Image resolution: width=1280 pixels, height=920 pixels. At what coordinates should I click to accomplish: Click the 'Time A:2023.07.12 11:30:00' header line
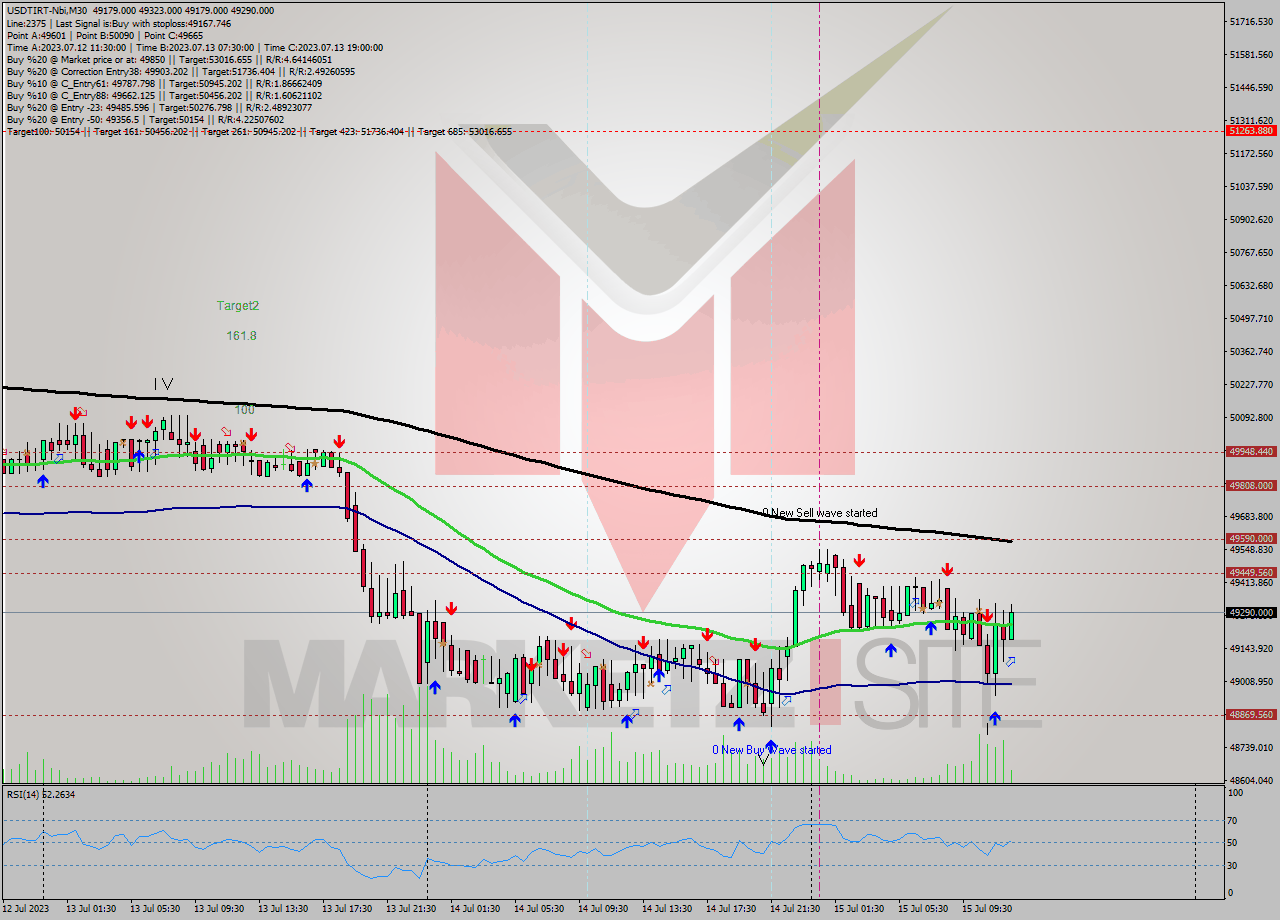pos(194,47)
